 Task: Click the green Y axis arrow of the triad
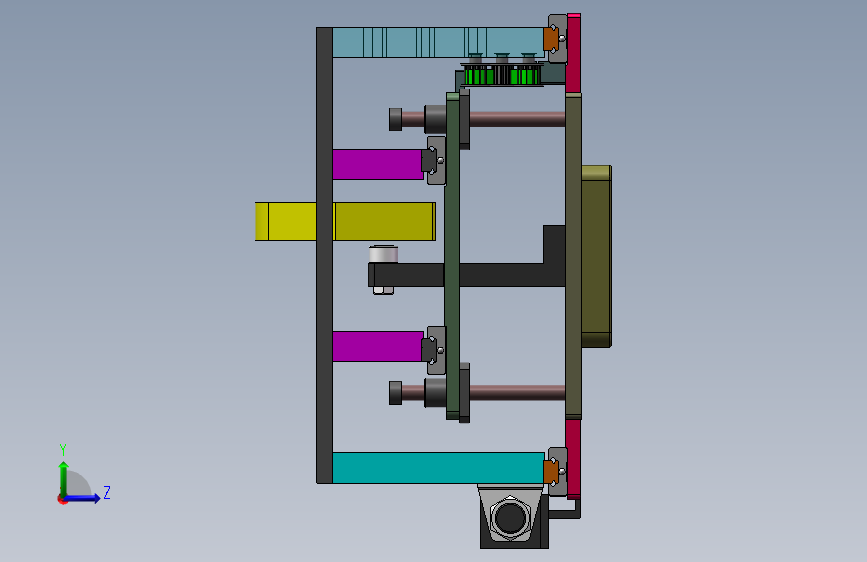point(63,478)
